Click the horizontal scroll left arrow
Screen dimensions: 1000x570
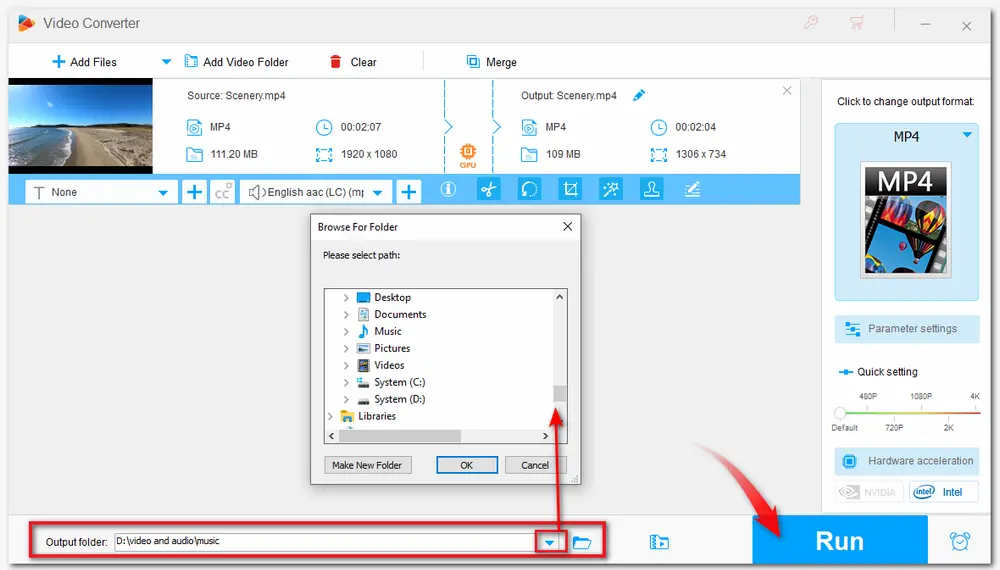(331, 436)
